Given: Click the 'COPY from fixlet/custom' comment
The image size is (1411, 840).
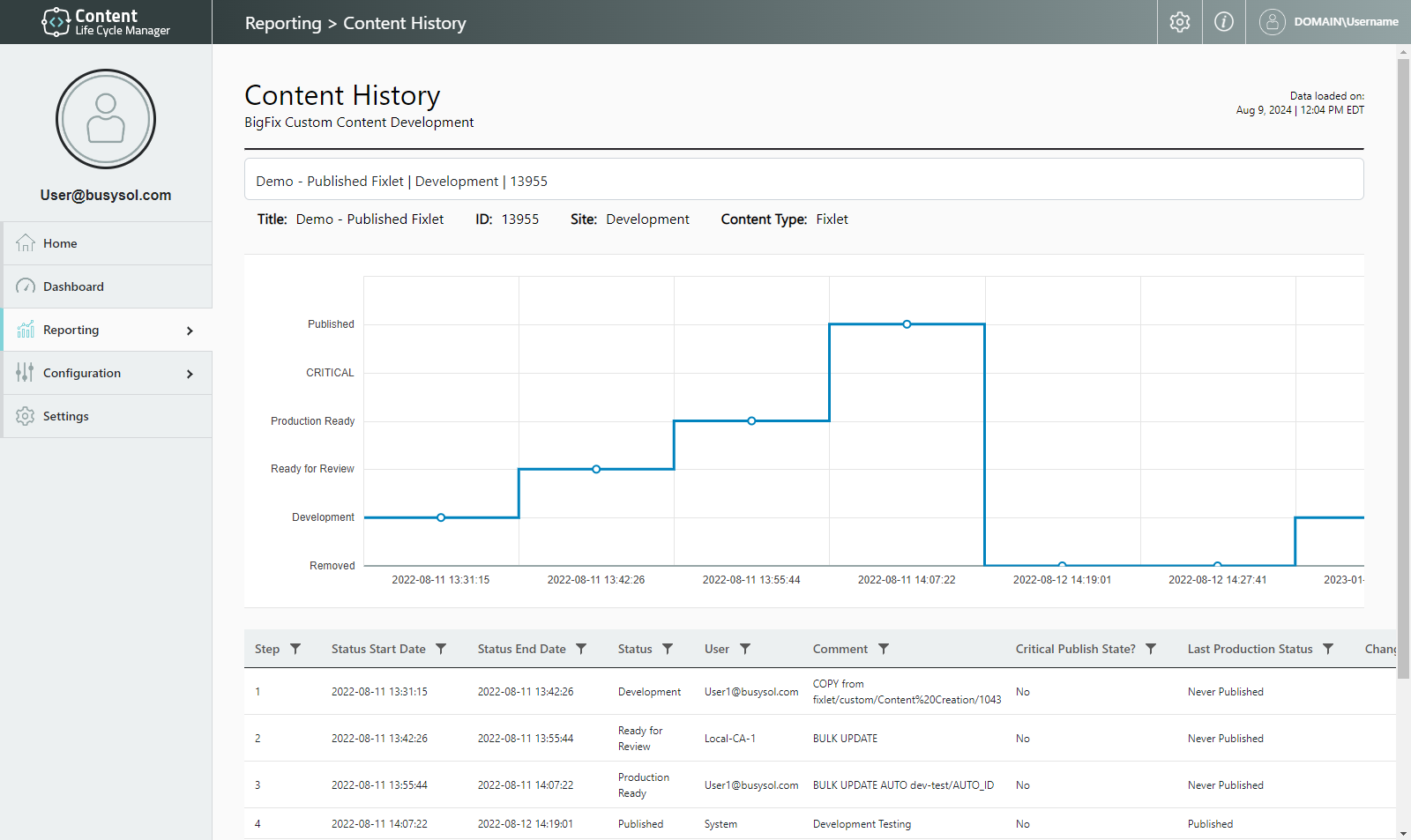Looking at the screenshot, I should [x=907, y=692].
